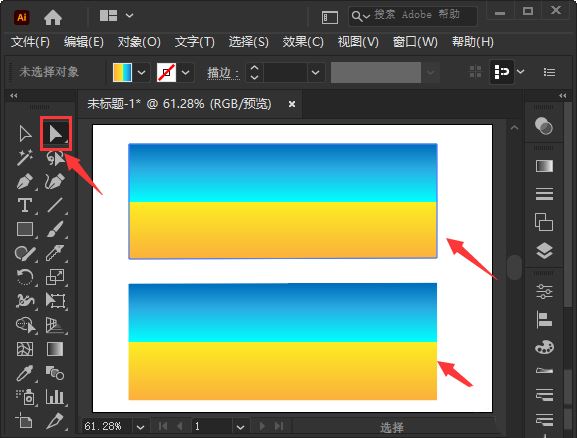Viewport: 577px width, 438px height.
Task: Switch to the 未标题-1* document tab
Action: coord(179,104)
